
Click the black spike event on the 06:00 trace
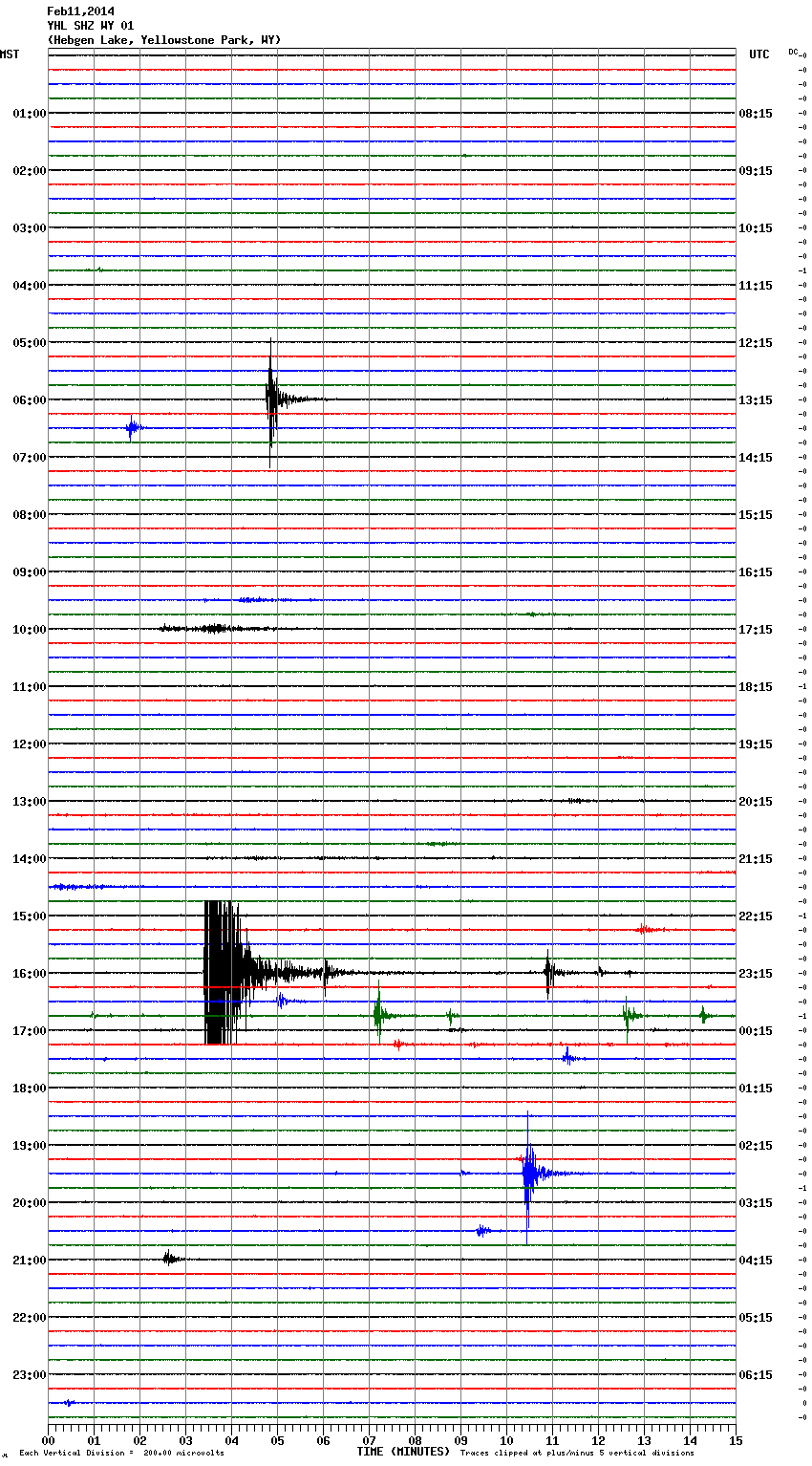click(272, 401)
